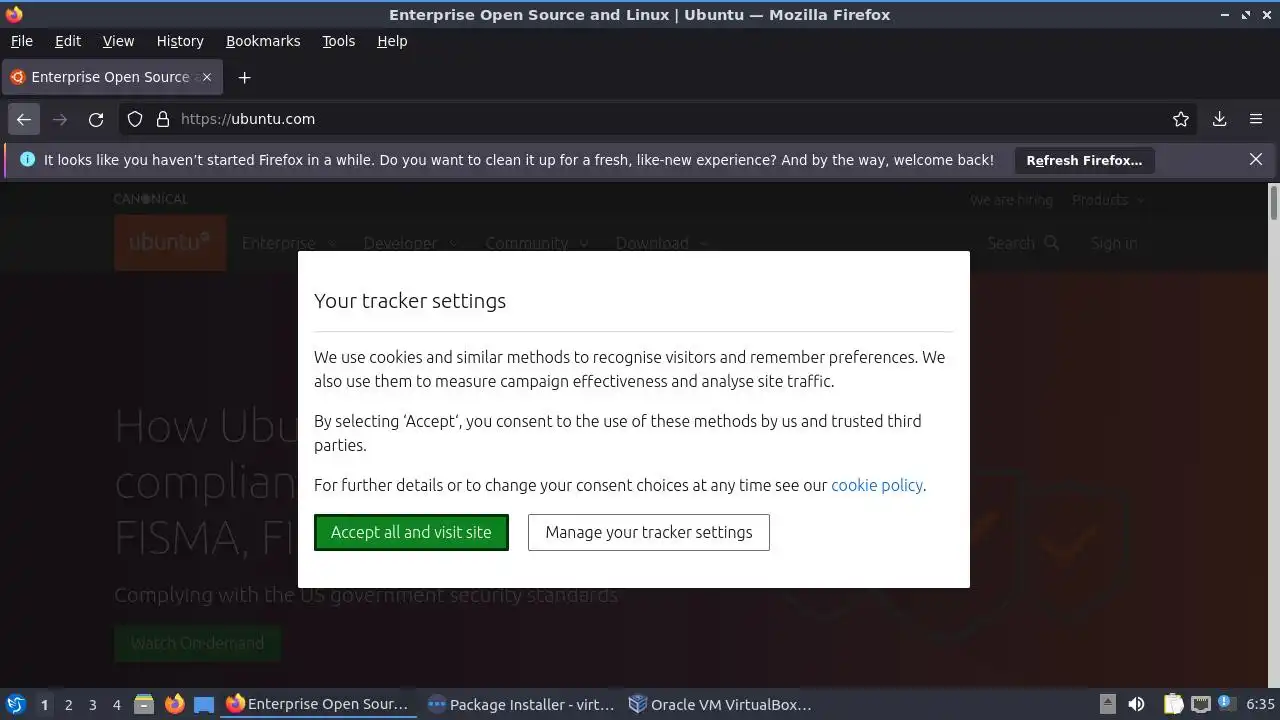Open the File menu
This screenshot has width=1280, height=720.
[x=21, y=41]
